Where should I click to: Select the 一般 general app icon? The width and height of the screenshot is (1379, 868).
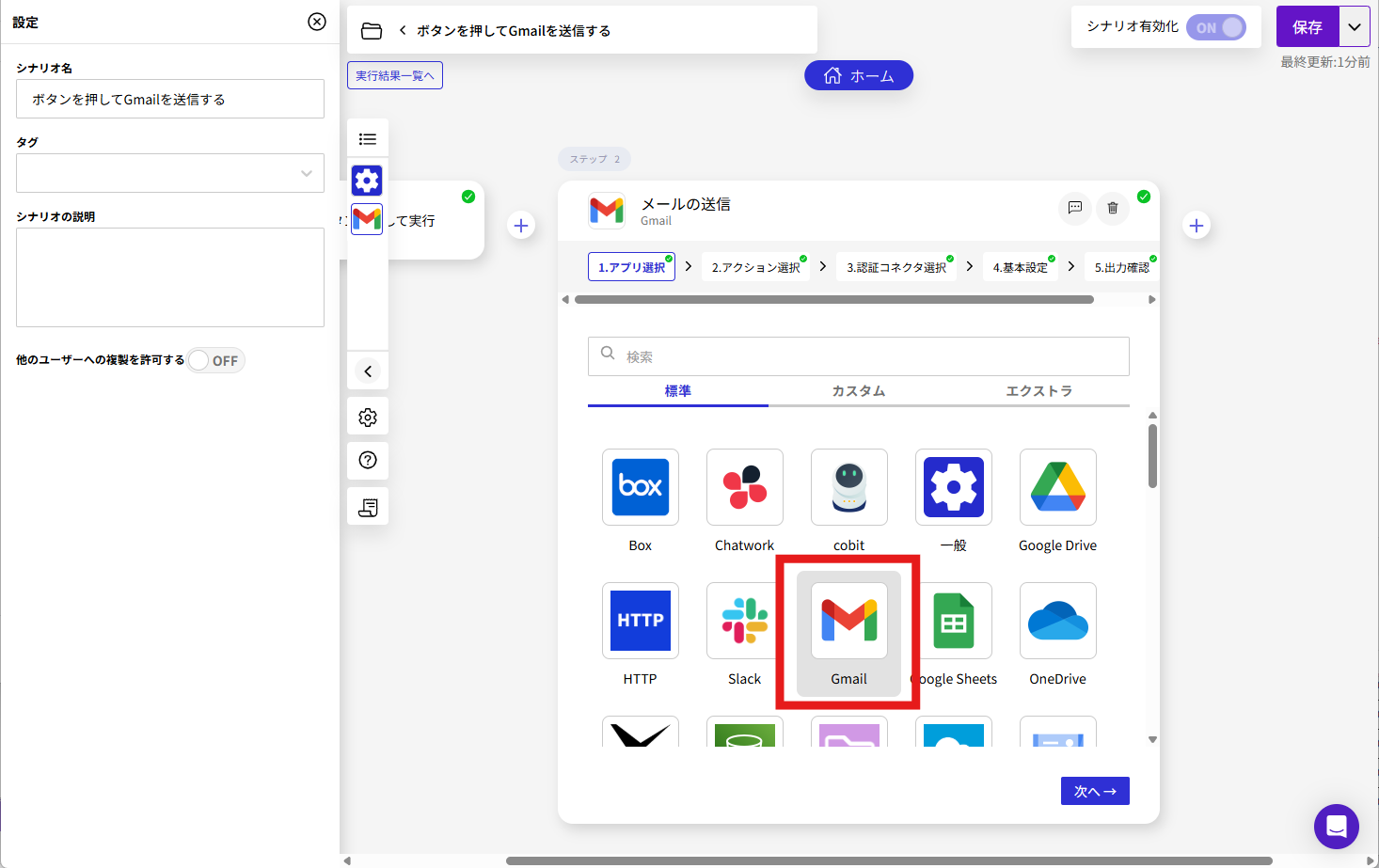coord(953,487)
